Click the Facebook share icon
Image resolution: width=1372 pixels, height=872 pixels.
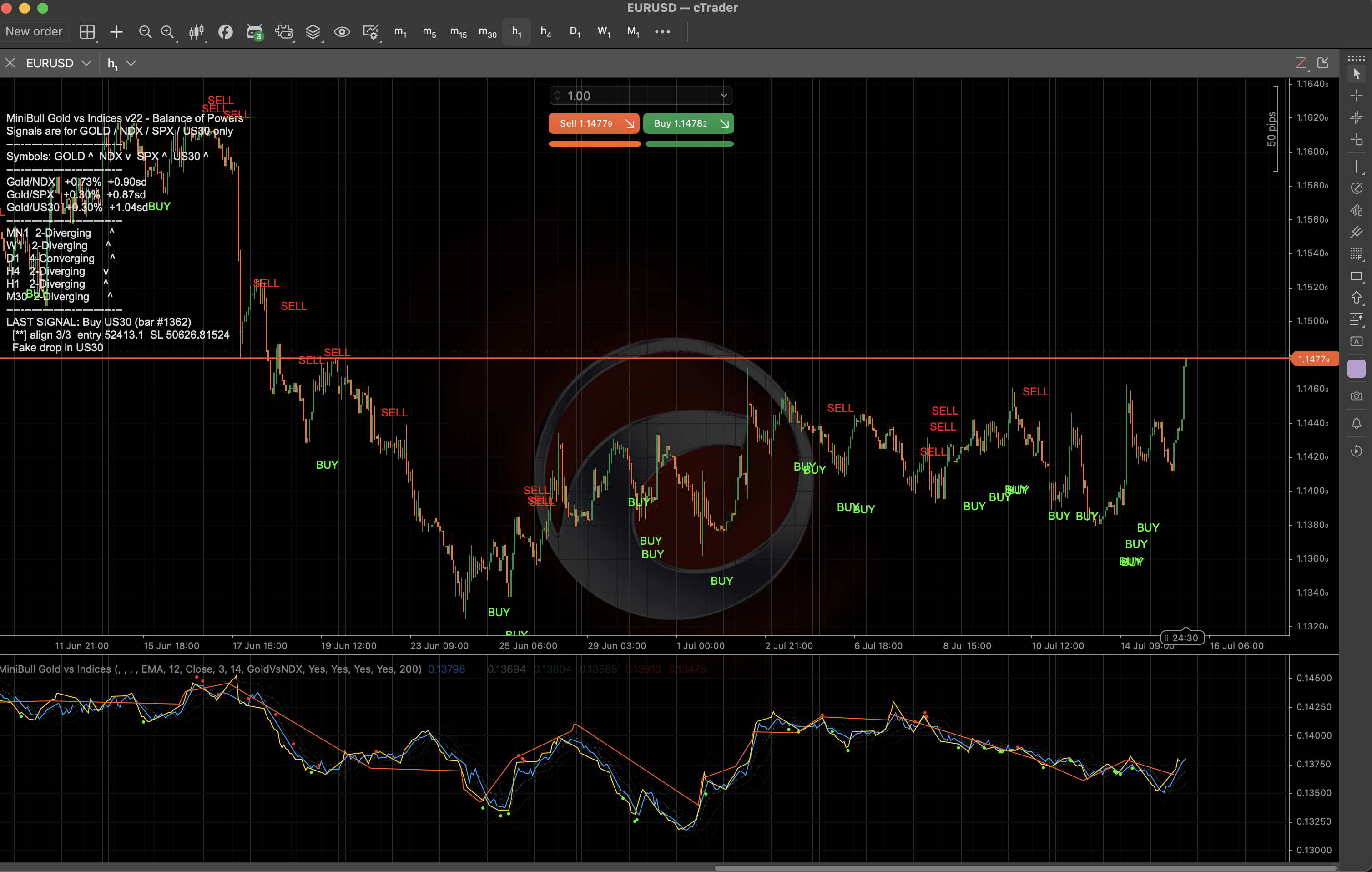pyautogui.click(x=226, y=32)
